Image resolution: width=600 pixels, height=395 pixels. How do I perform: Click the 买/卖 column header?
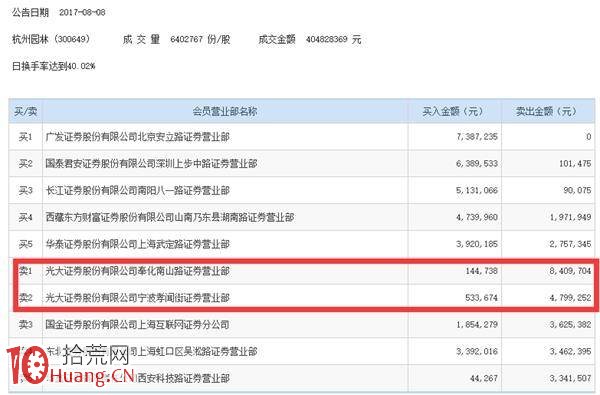pyautogui.click(x=26, y=111)
